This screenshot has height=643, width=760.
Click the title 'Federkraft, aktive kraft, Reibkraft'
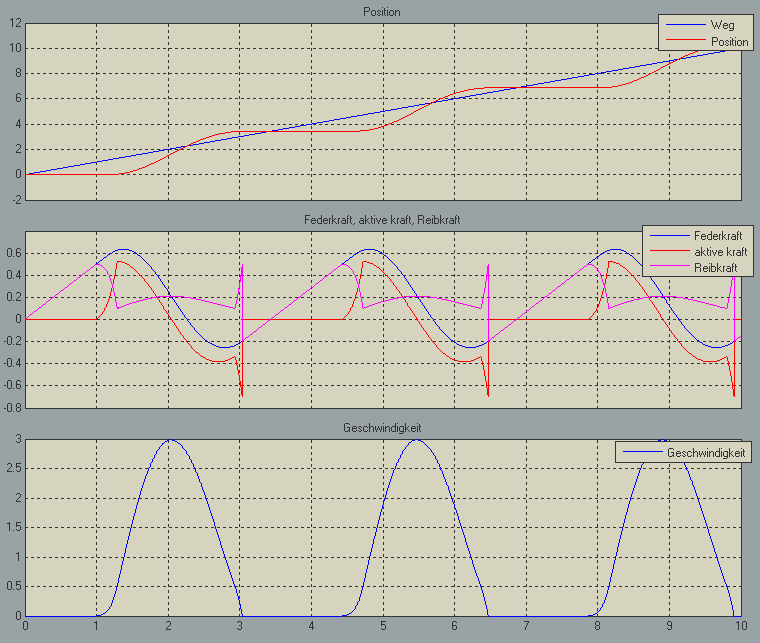tap(382, 220)
